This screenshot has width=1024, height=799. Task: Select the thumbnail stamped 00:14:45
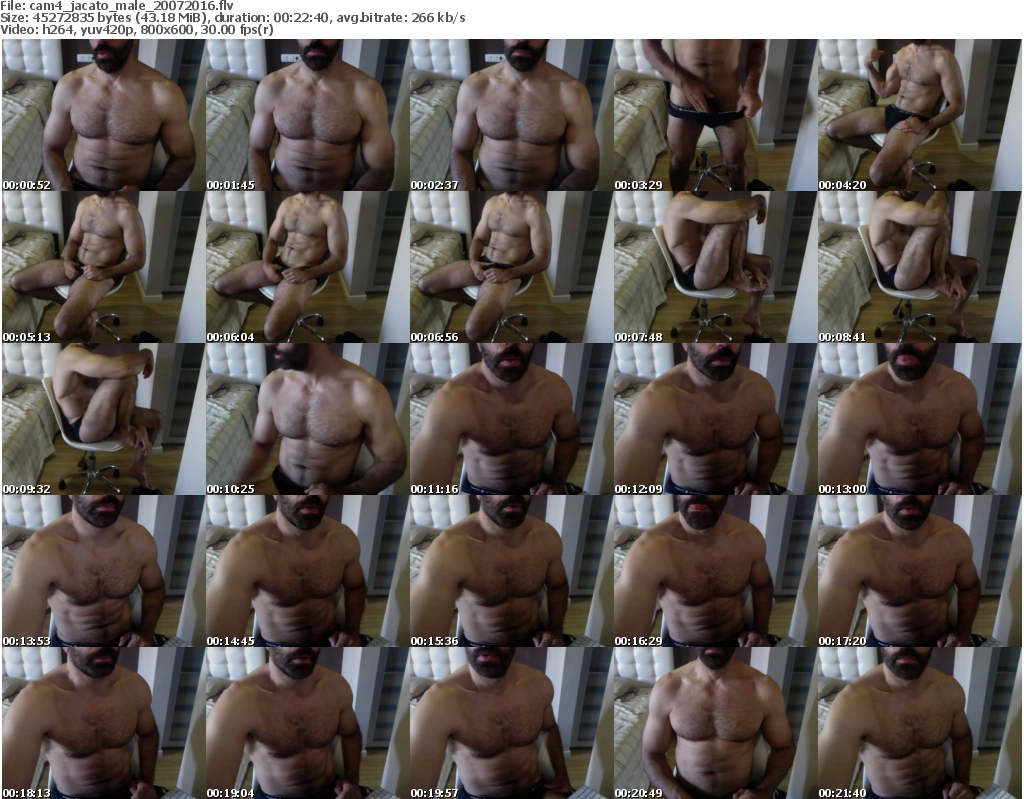click(308, 572)
